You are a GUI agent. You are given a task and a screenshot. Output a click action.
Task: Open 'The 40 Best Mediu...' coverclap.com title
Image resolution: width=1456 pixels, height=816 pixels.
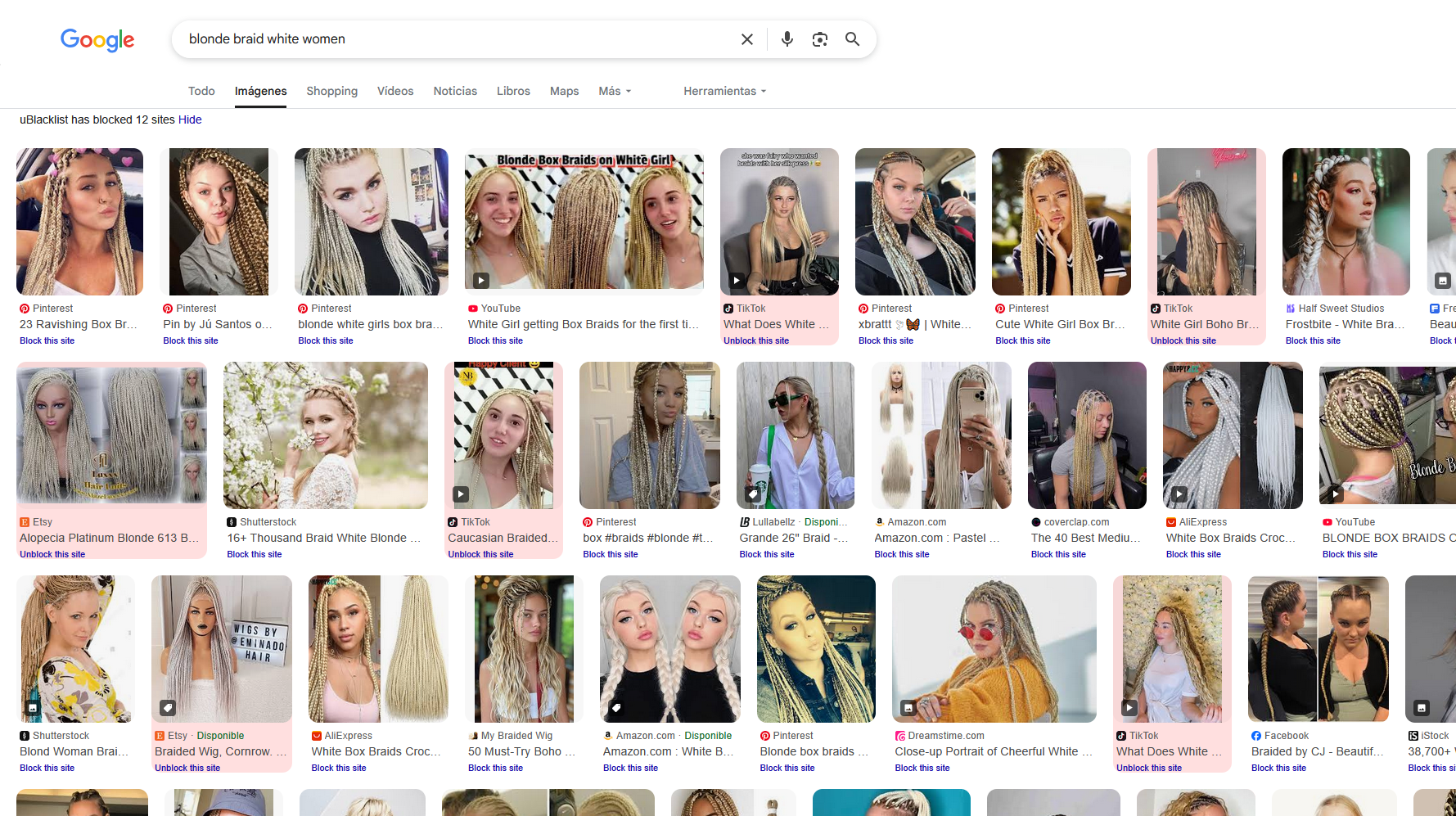coord(1085,538)
